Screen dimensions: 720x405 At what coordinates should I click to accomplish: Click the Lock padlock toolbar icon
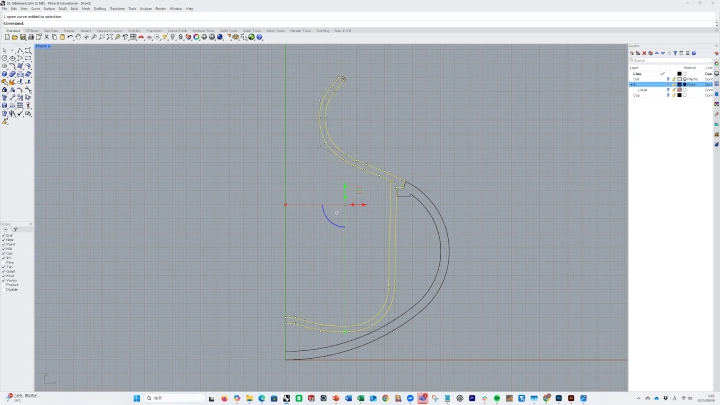[180, 37]
